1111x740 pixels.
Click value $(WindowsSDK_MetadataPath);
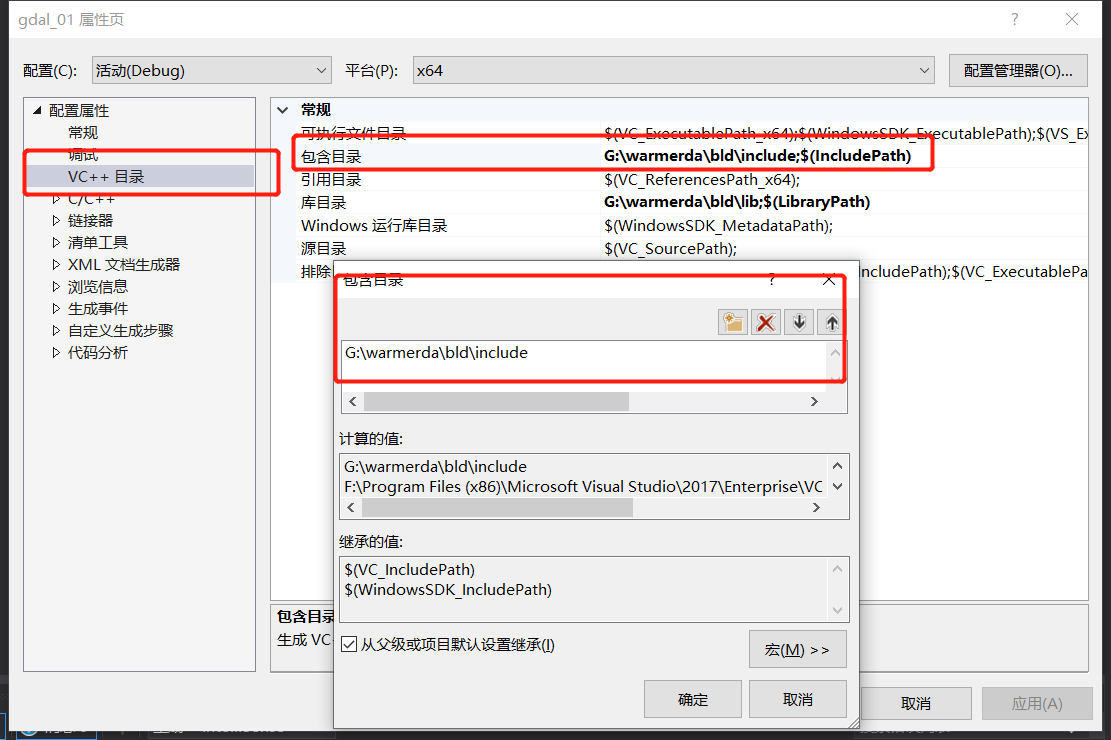pos(718,225)
